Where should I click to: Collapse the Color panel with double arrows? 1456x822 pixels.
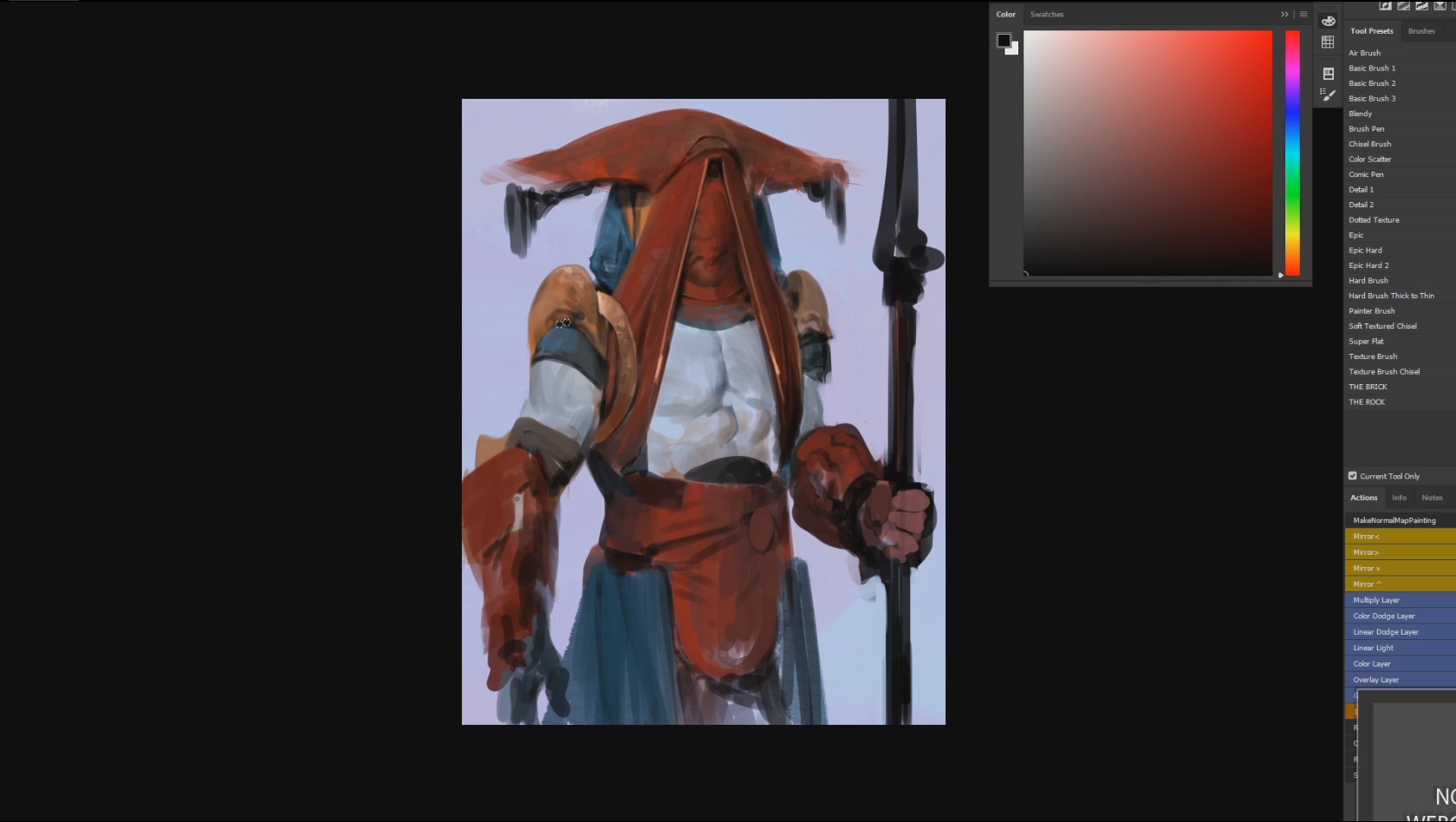pos(1284,14)
